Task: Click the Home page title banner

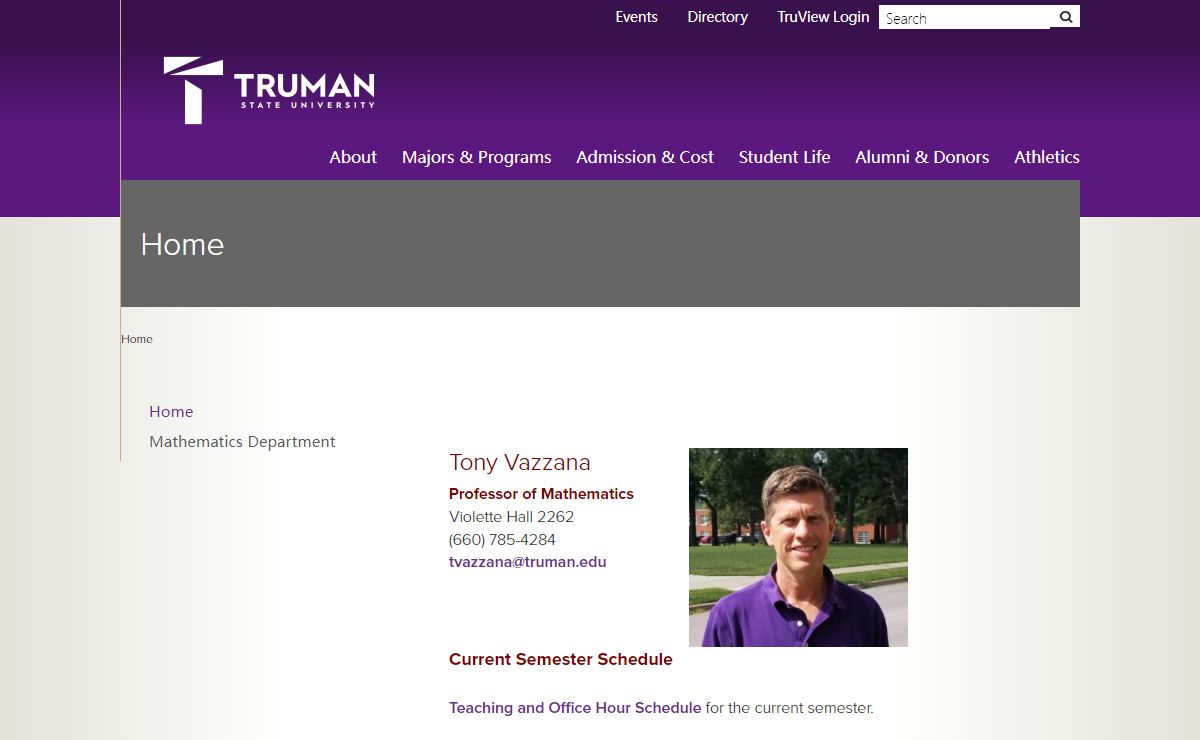Action: tap(600, 244)
